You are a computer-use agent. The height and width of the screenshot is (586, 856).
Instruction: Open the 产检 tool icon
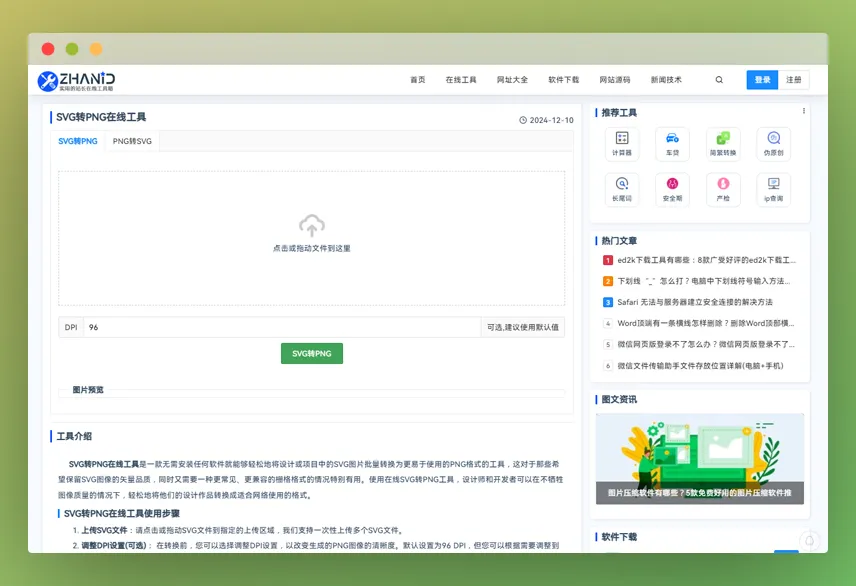click(x=723, y=190)
